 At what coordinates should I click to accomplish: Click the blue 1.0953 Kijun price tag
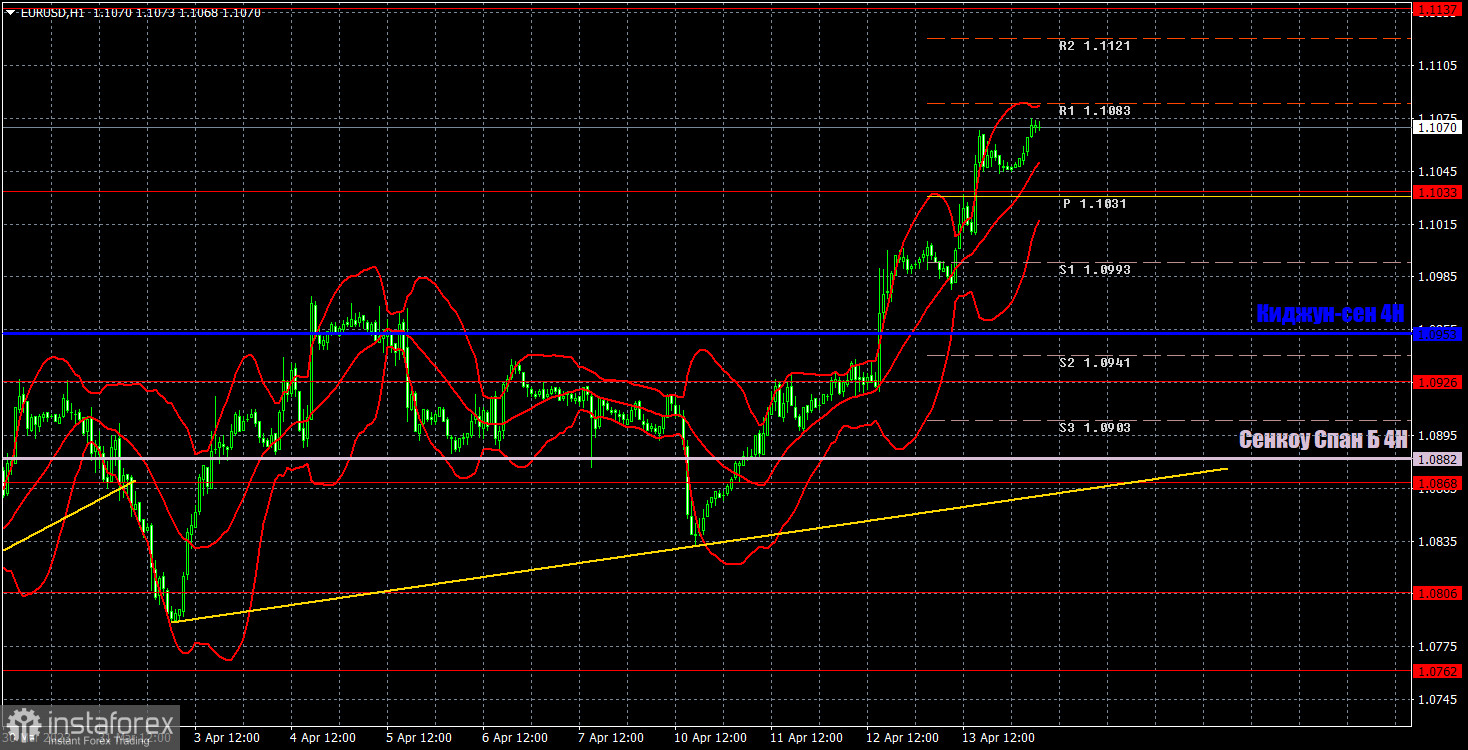(x=1438, y=334)
